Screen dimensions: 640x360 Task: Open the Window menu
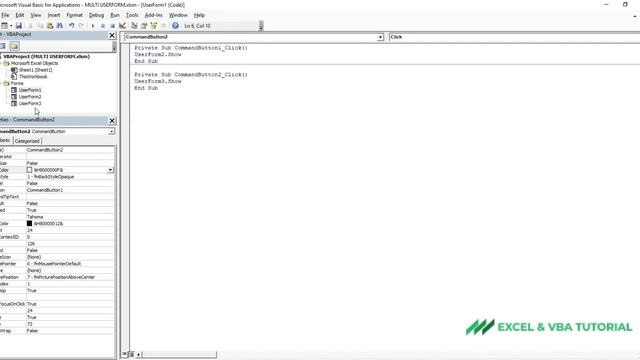(x=178, y=15)
